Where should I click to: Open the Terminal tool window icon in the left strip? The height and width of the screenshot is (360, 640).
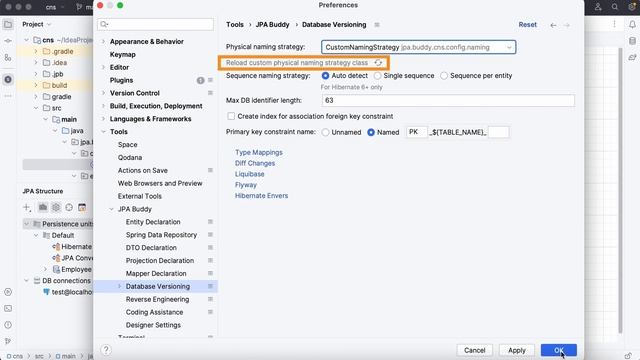pos(8,309)
